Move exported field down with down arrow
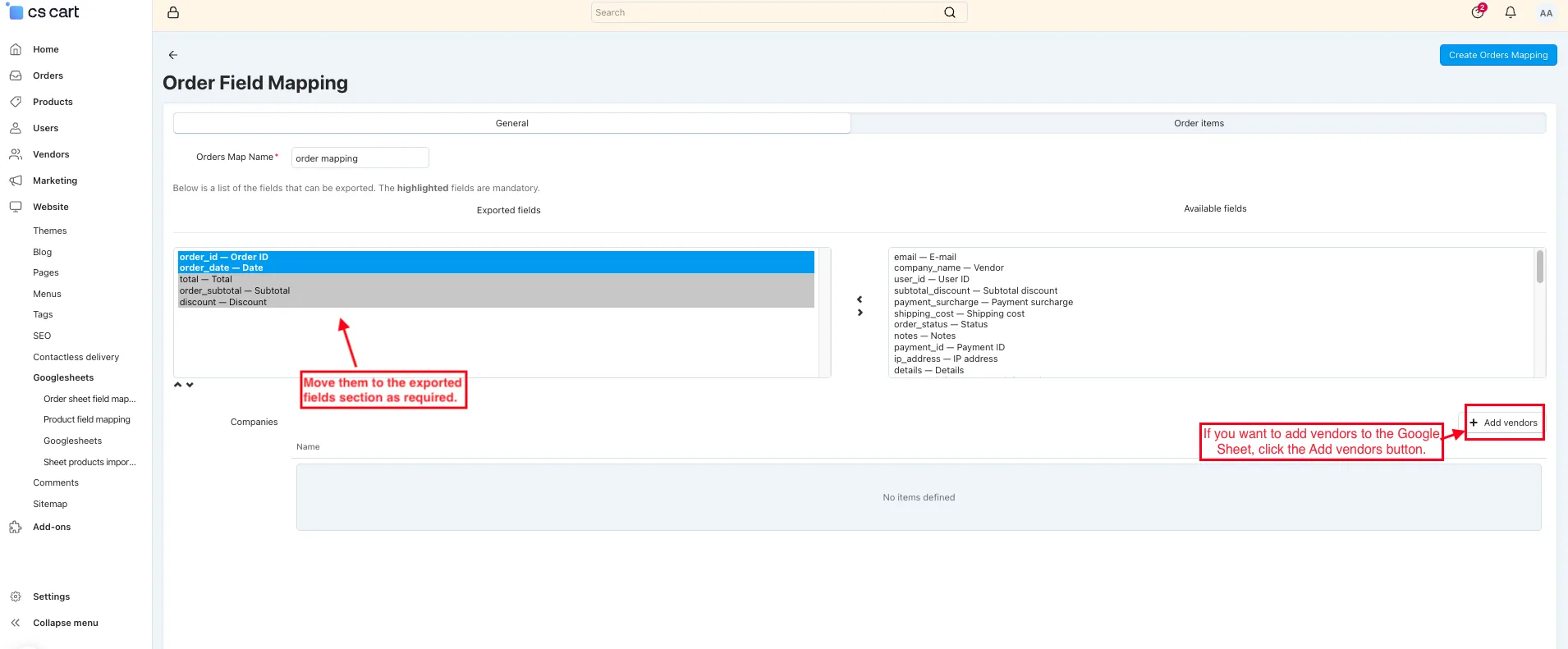This screenshot has width=1568, height=649. pyautogui.click(x=190, y=385)
